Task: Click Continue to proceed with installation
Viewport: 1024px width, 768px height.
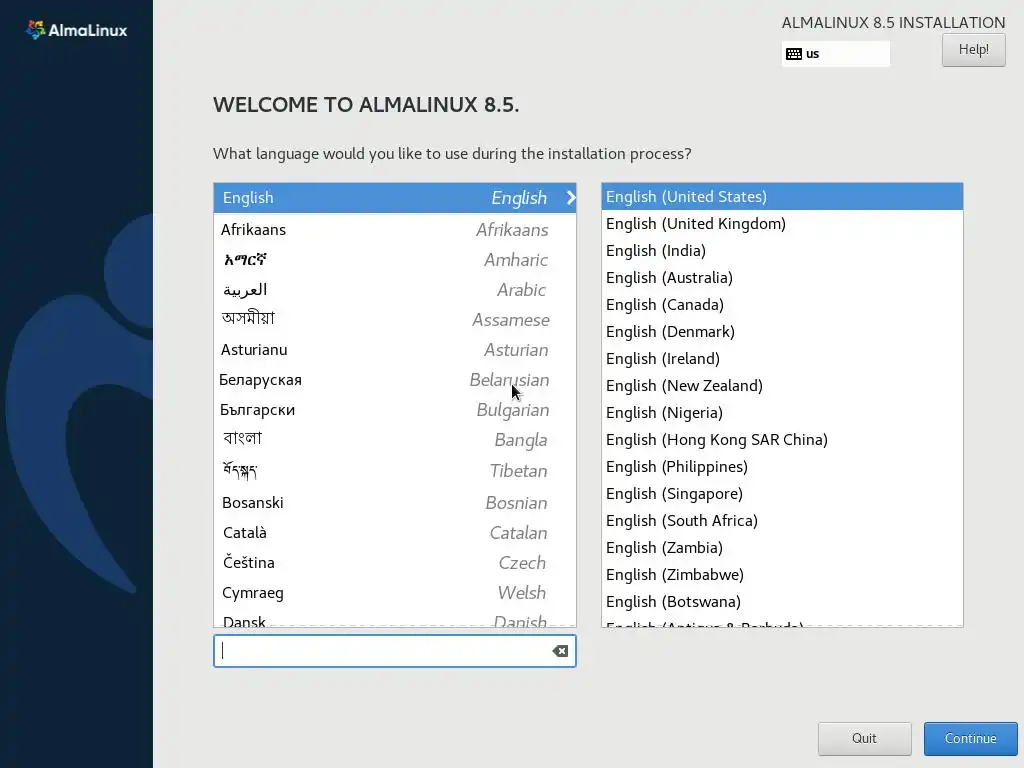Action: [970, 739]
